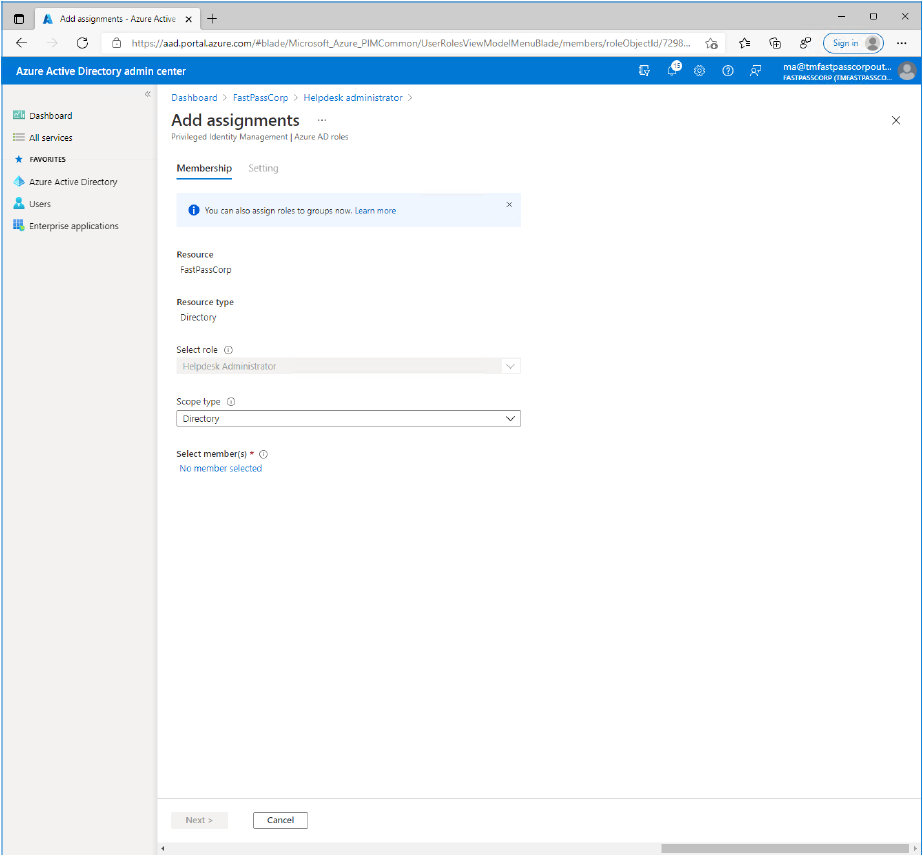Collapse the left sidebar with double chevron
The width and height of the screenshot is (923, 856).
coord(148,94)
